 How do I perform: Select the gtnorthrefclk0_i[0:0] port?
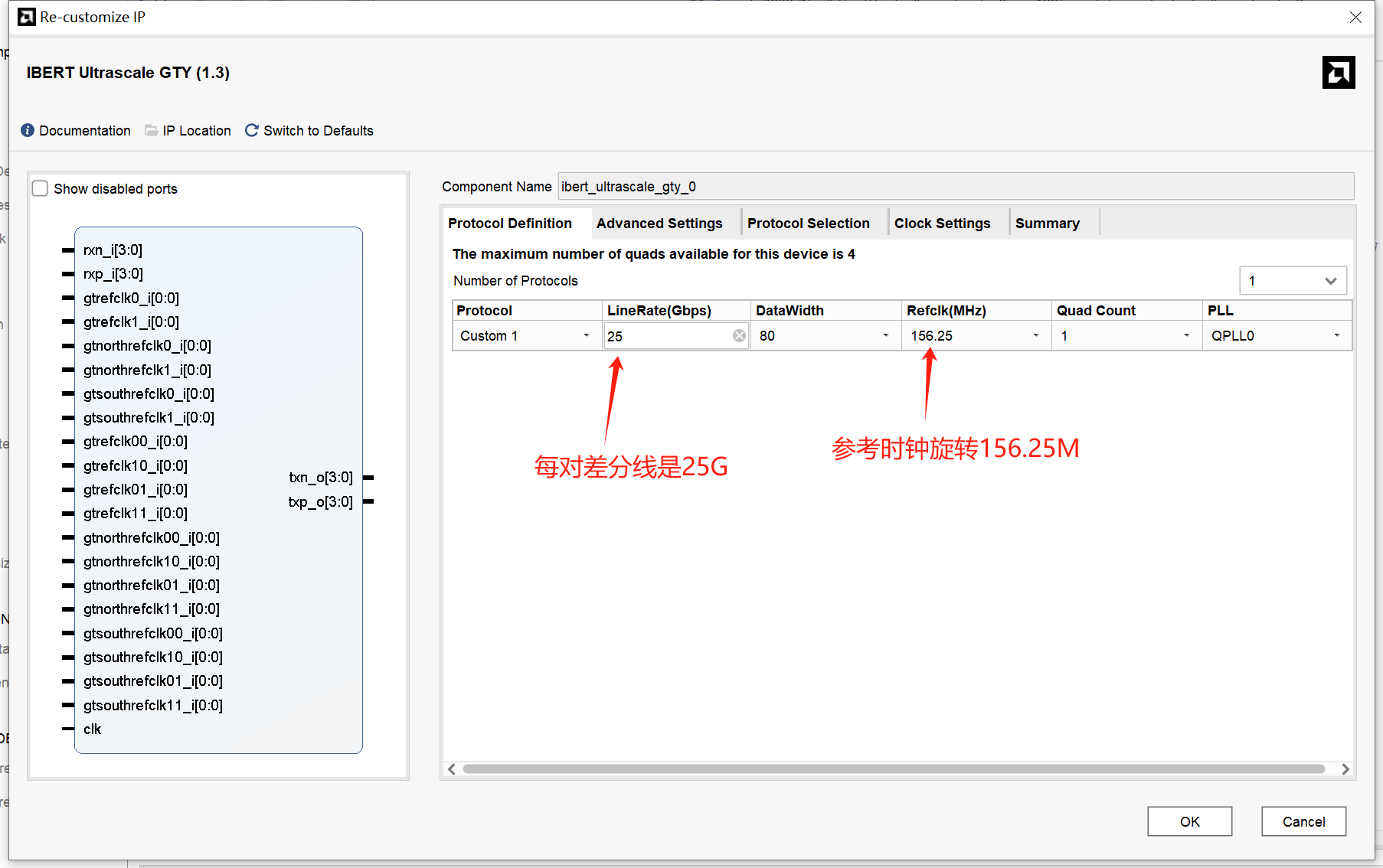coord(147,345)
